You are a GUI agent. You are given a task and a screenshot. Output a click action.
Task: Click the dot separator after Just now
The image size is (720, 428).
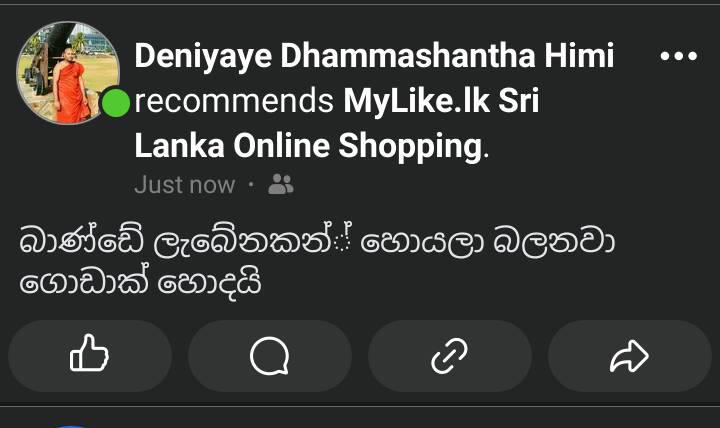click(x=251, y=185)
